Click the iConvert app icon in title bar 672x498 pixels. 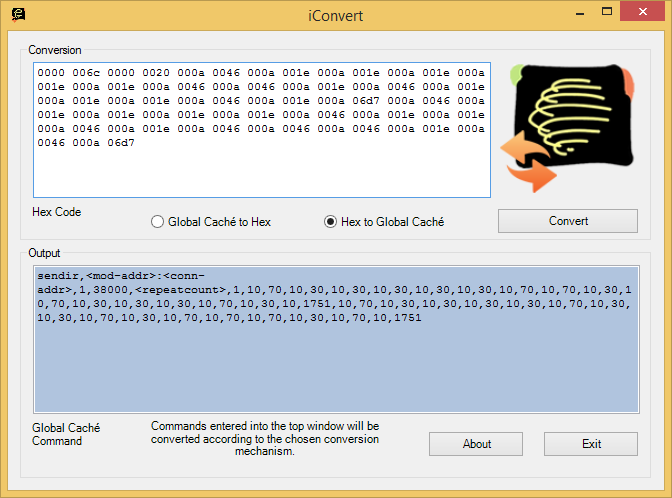tap(18, 15)
